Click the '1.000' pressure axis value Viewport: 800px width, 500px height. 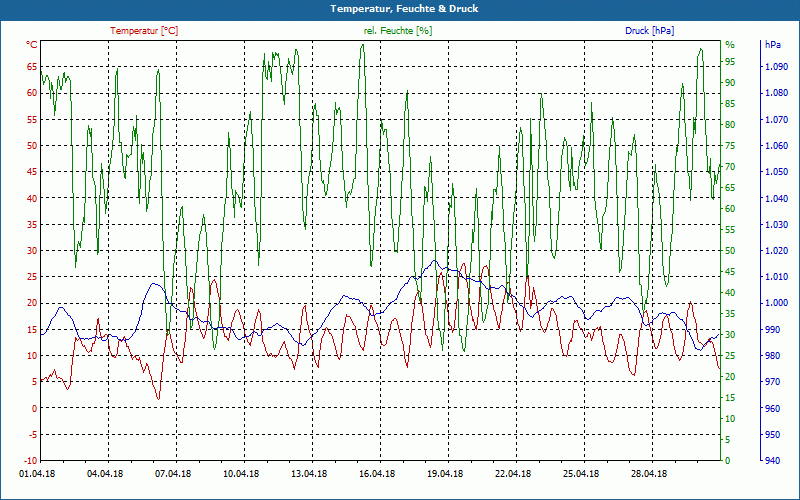point(777,303)
